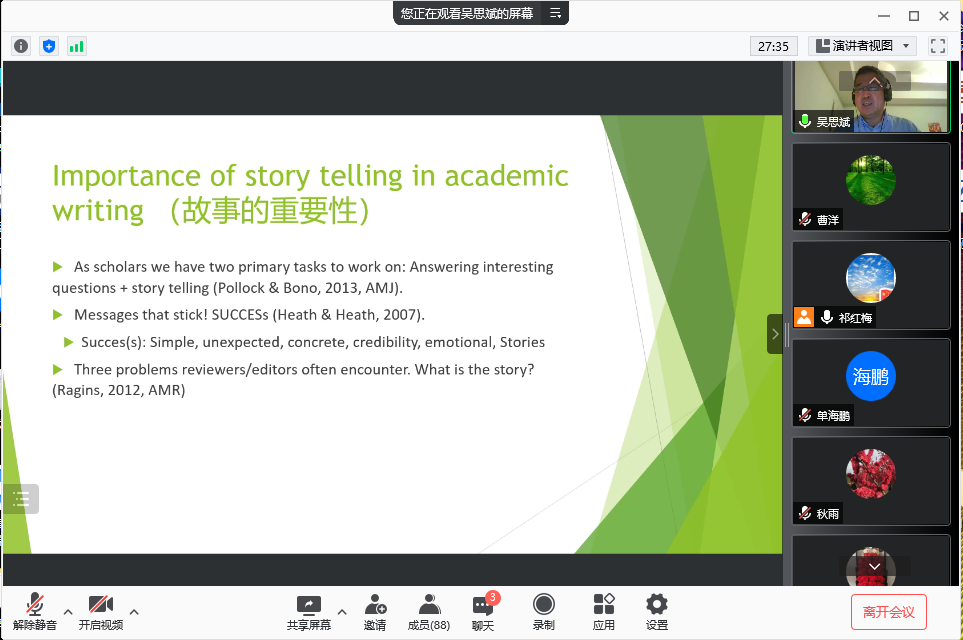Open the 应用 apps panel
Viewport: 963px width, 640px height.
coord(604,612)
